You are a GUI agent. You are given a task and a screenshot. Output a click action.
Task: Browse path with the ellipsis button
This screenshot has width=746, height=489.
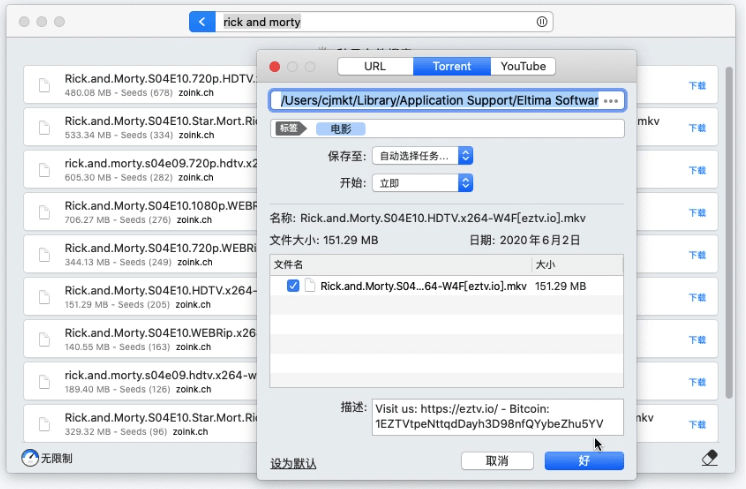pos(611,101)
